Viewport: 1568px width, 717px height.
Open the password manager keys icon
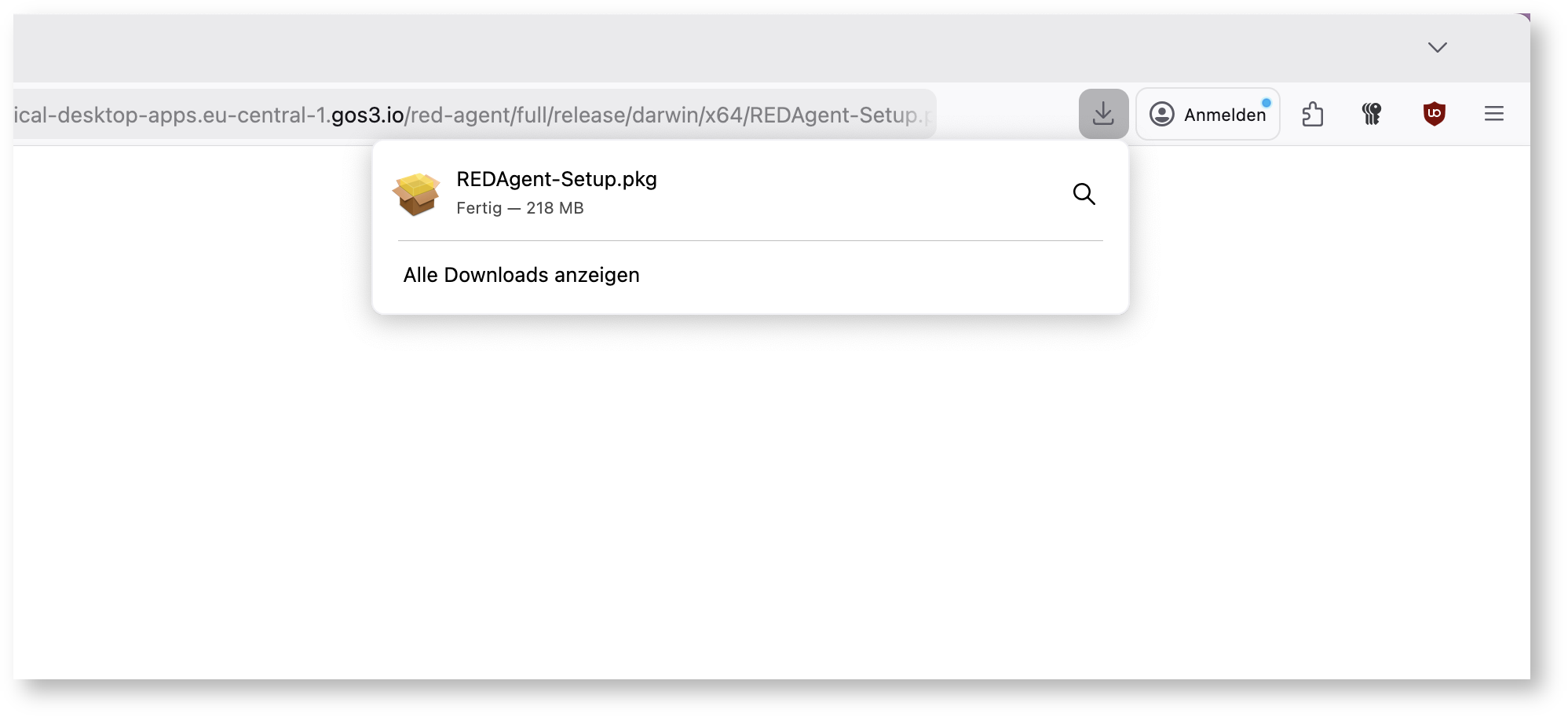pos(1372,115)
